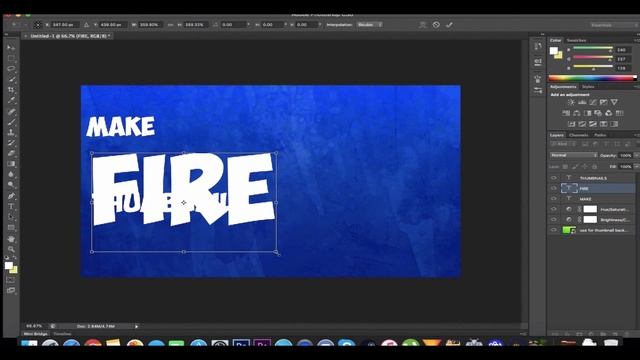Image resolution: width=640 pixels, height=360 pixels.
Task: Change screen mode at toolbar bottom
Action: (11, 291)
